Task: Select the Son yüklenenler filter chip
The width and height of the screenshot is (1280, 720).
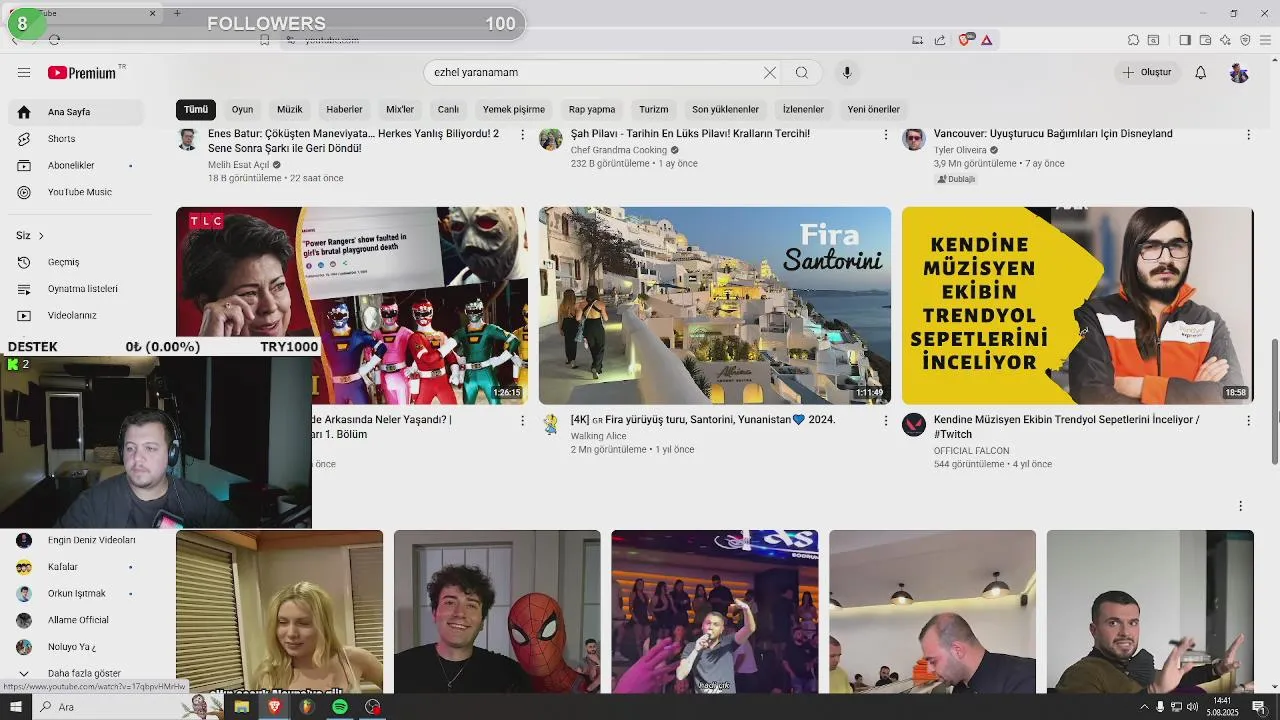Action: tap(726, 109)
